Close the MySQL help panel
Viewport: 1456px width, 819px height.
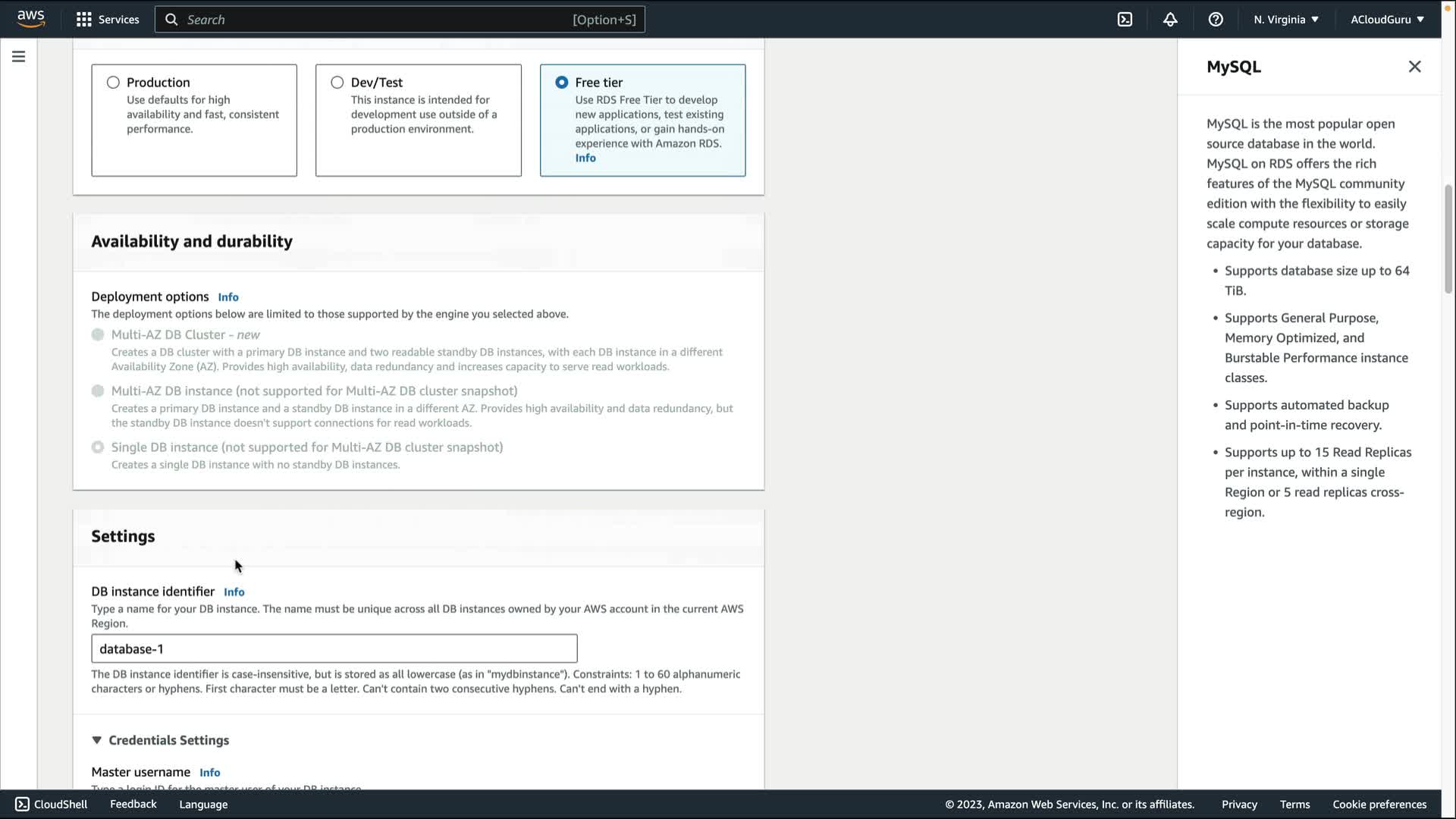tap(1414, 67)
